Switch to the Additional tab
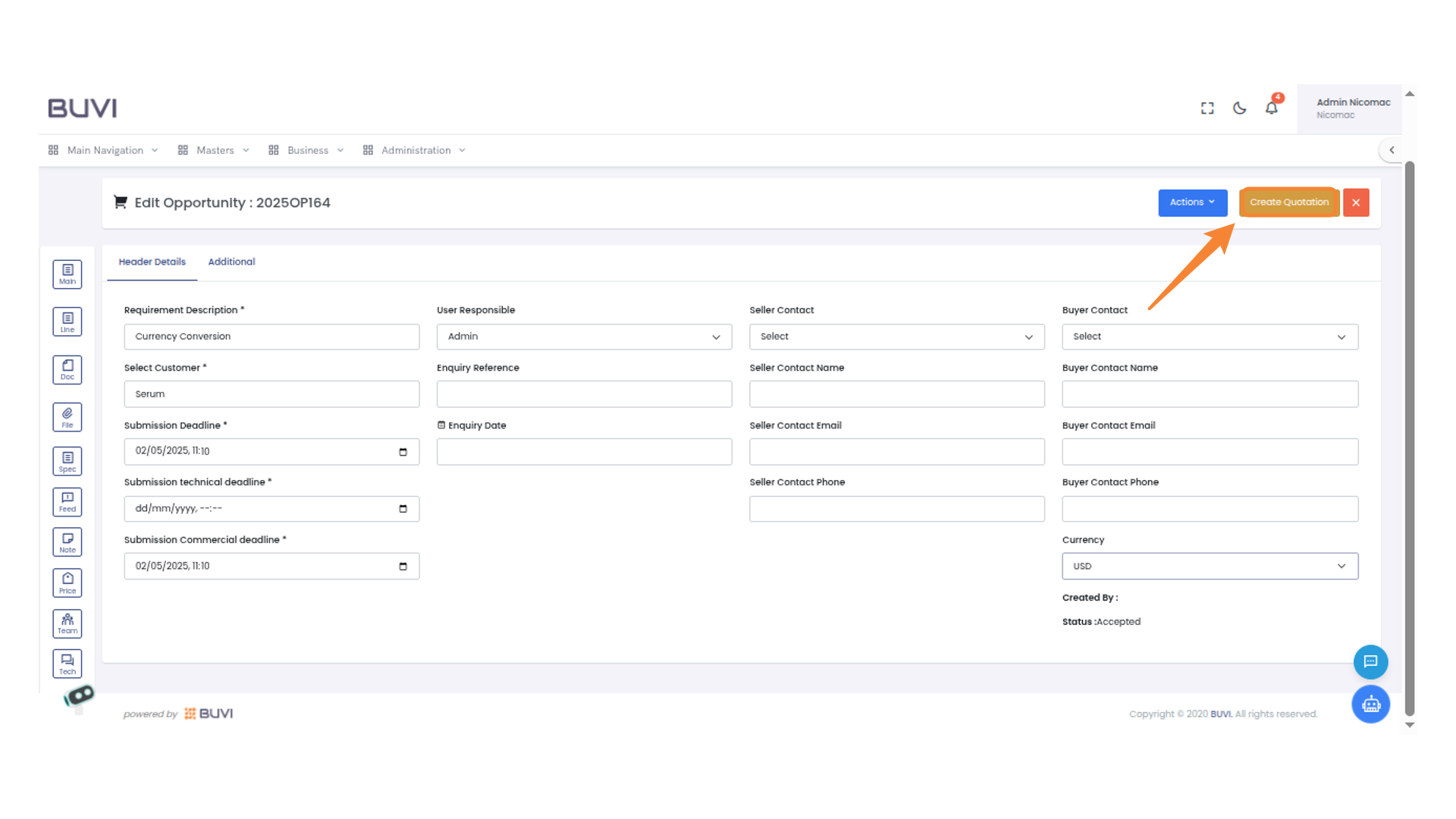 [x=231, y=262]
